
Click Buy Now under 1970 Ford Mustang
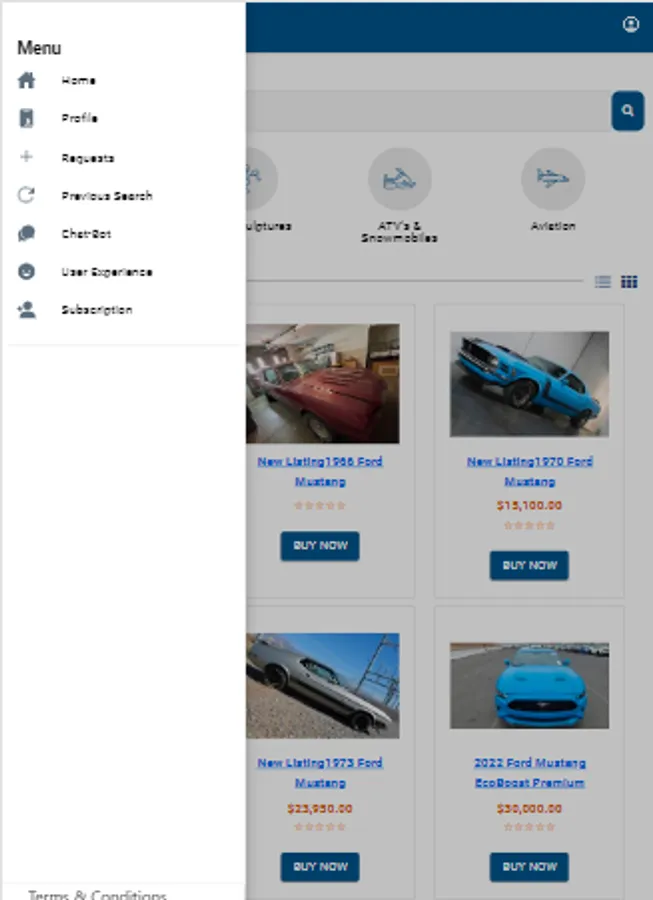[530, 565]
